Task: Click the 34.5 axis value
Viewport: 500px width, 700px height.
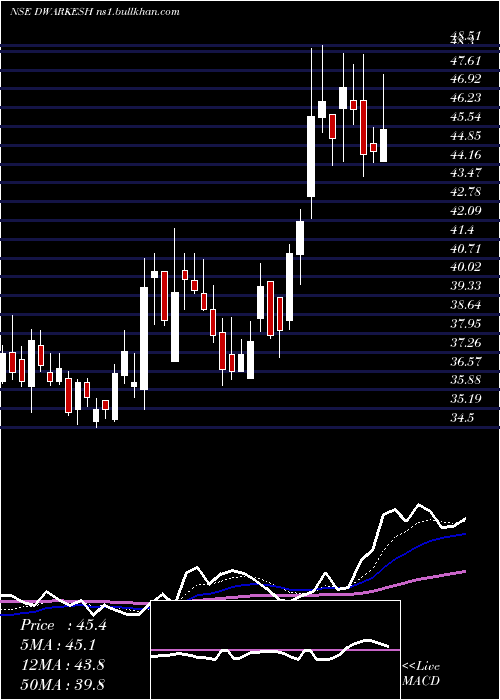Action: point(462,418)
